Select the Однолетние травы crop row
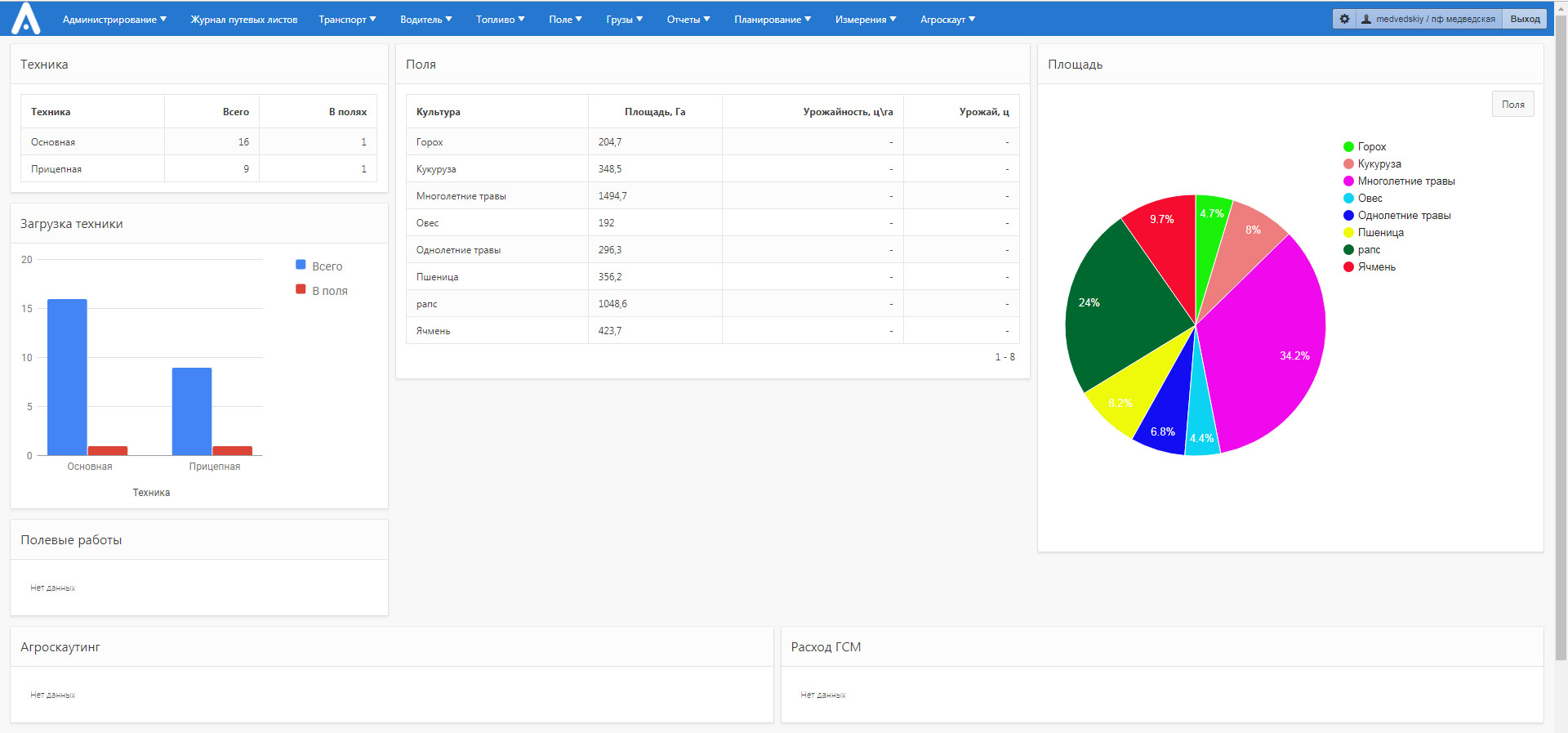This screenshot has width=1568, height=733. 713,250
